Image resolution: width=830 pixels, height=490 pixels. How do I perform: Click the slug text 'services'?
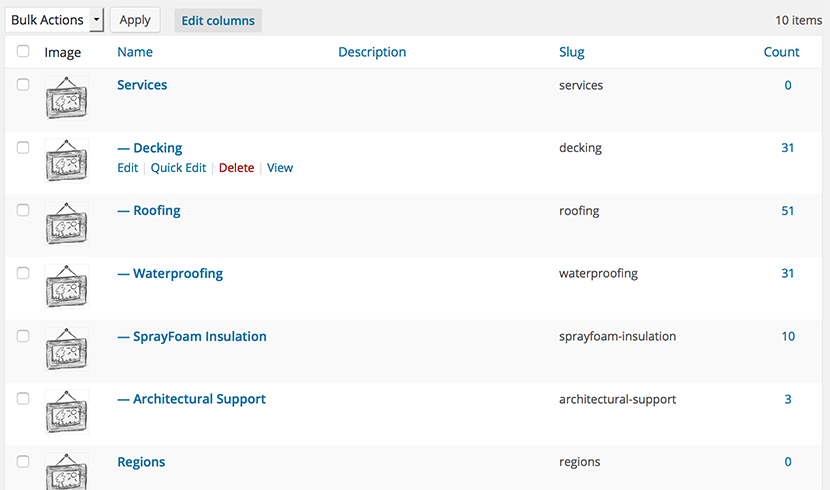click(x=581, y=85)
